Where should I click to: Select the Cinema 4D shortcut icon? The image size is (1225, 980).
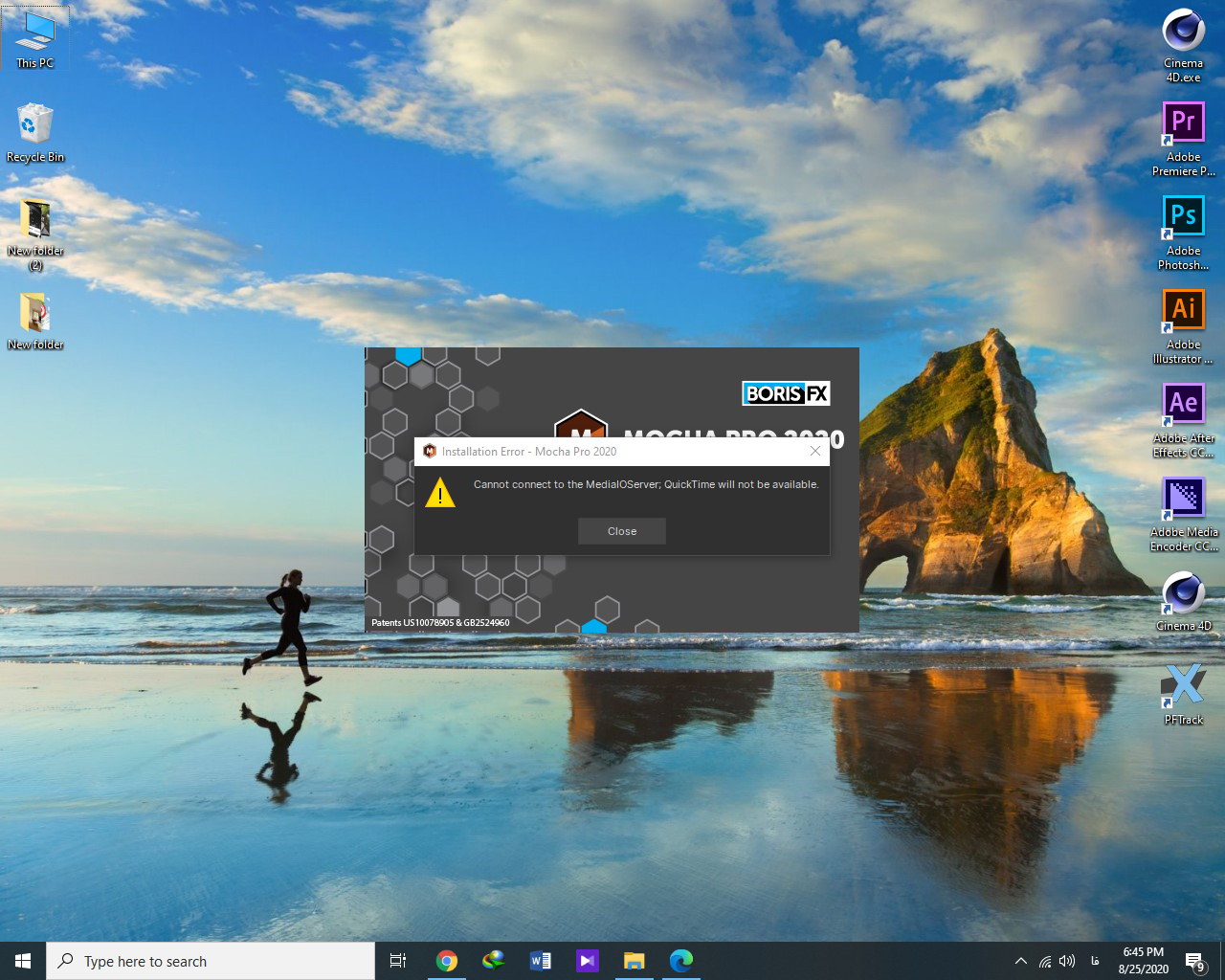coord(1184,601)
